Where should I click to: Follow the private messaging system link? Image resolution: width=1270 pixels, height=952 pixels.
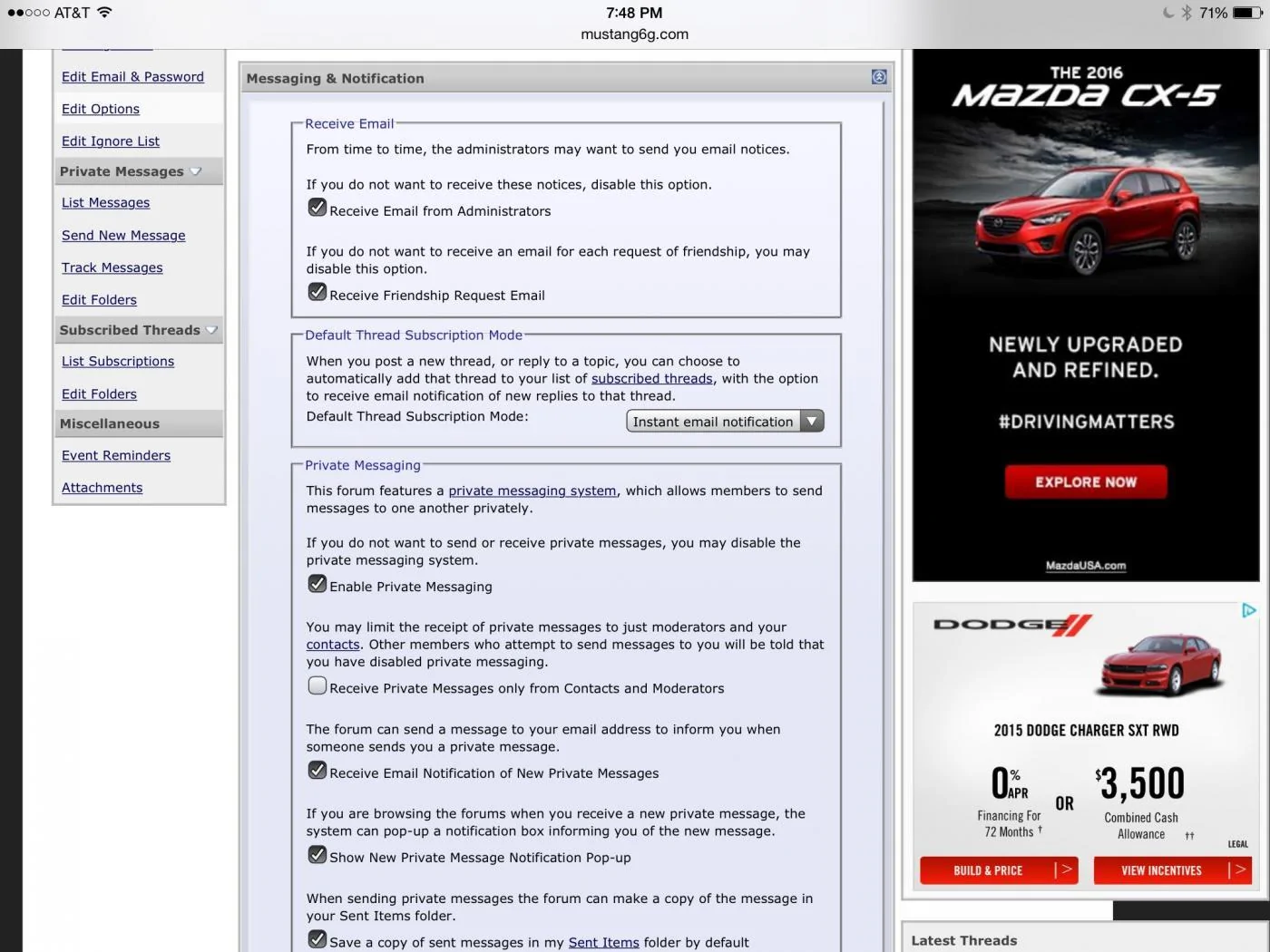(532, 491)
